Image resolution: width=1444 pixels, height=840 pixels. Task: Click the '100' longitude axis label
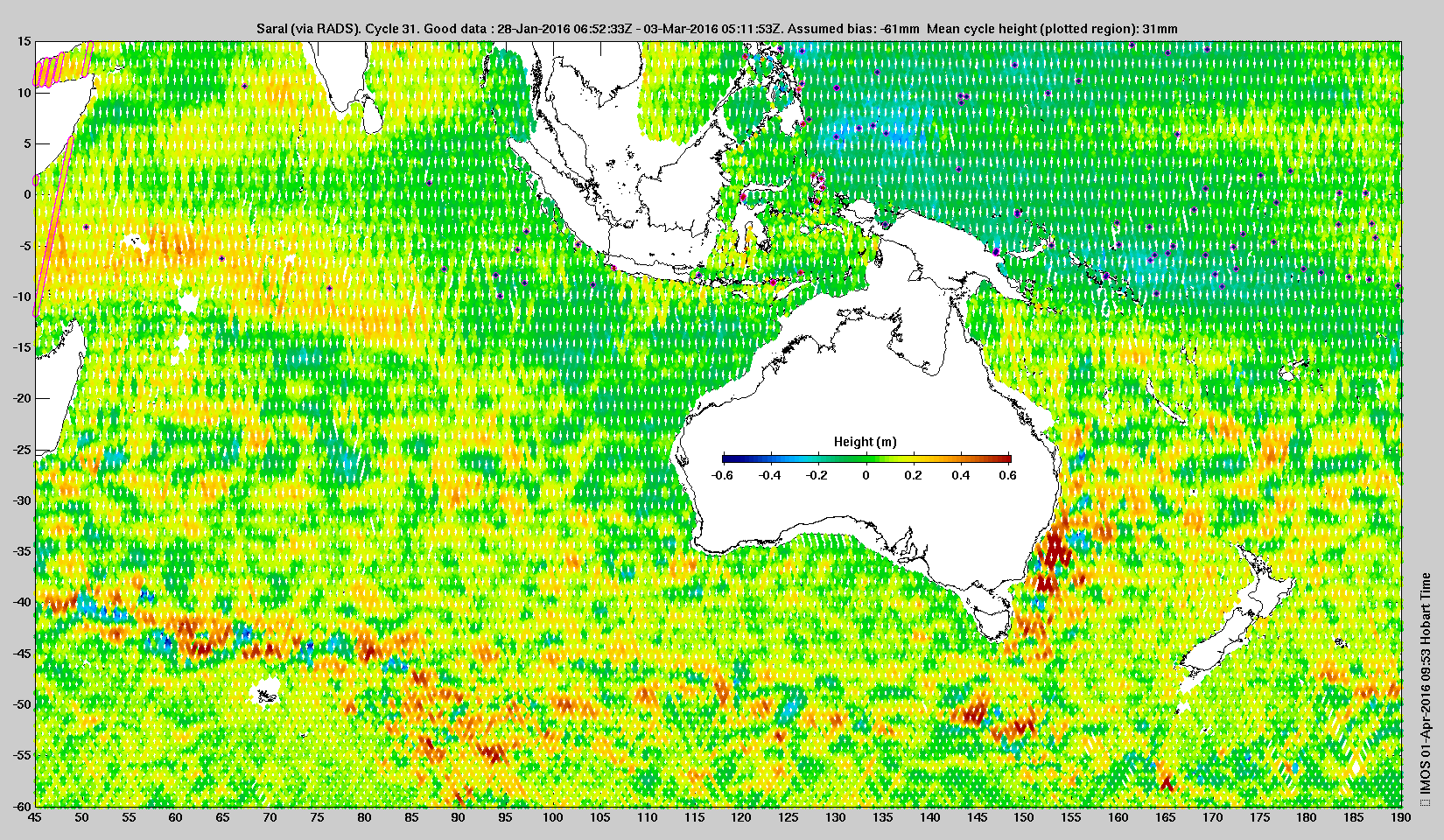coord(552,817)
